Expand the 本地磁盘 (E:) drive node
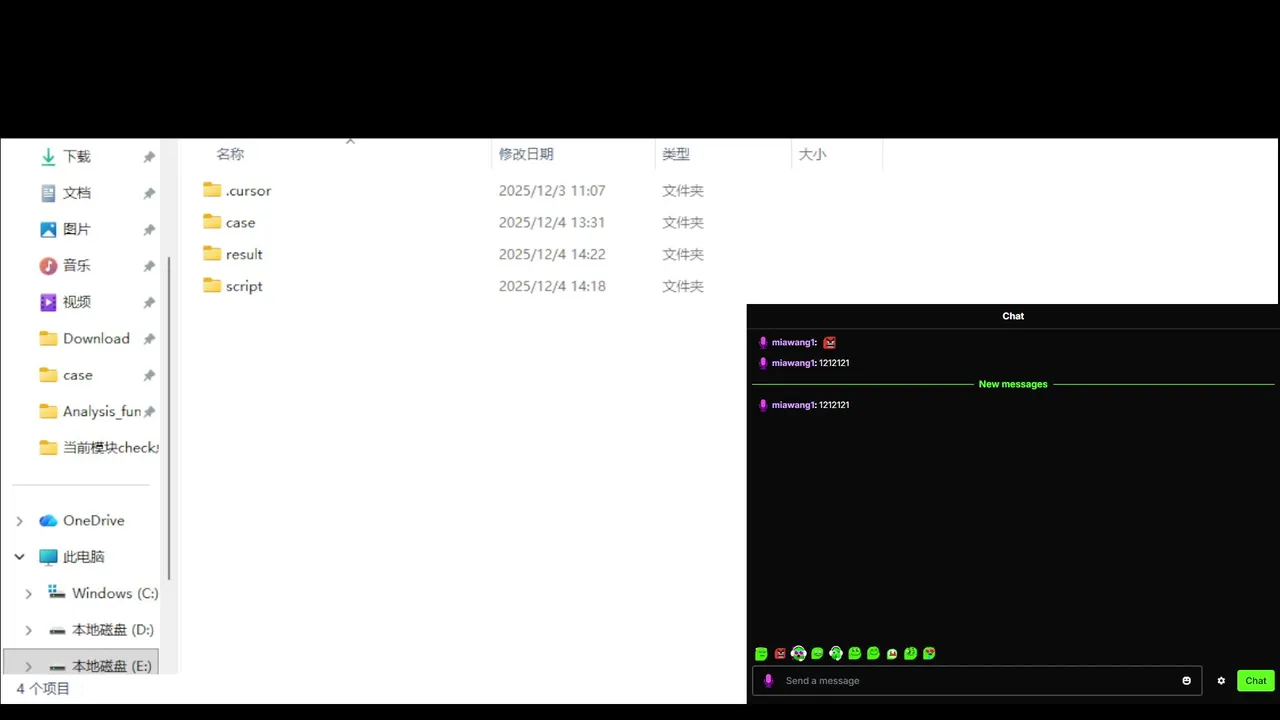This screenshot has height=720, width=1280. 28,666
